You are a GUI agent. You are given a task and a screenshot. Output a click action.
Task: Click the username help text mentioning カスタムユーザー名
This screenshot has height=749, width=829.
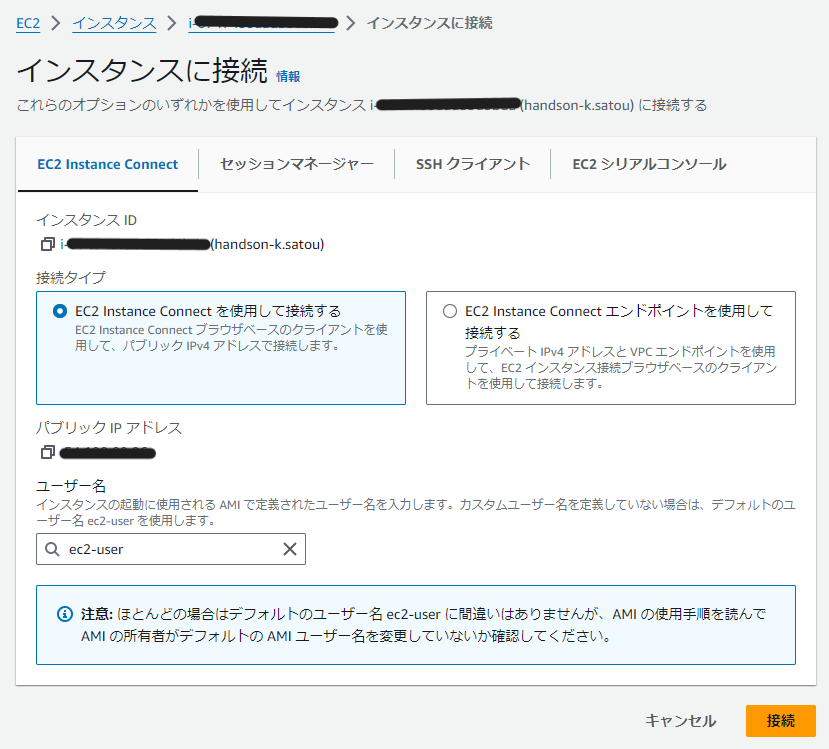click(416, 512)
